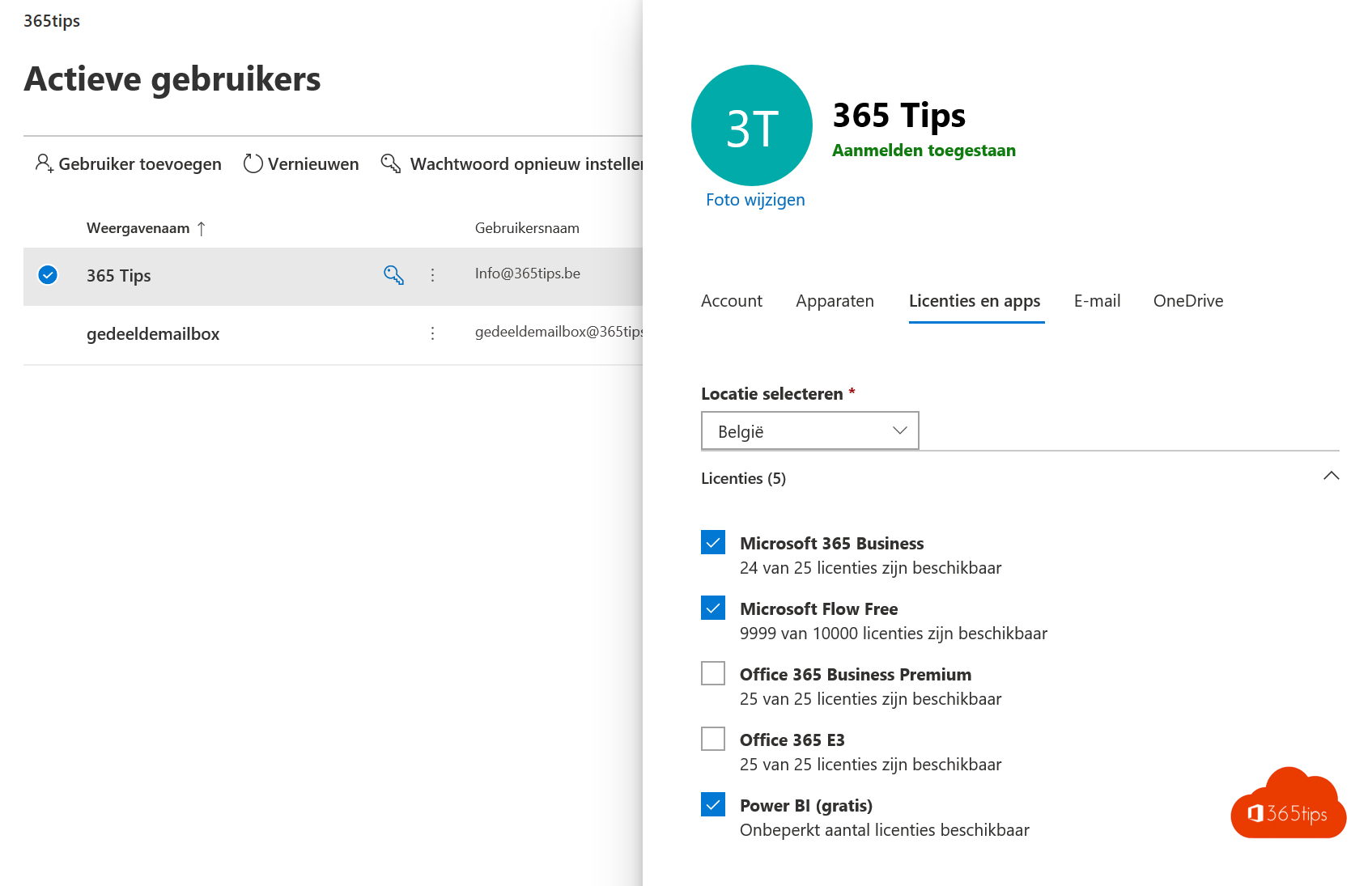
Task: Enable Office 365 Business Premium license
Action: (713, 673)
